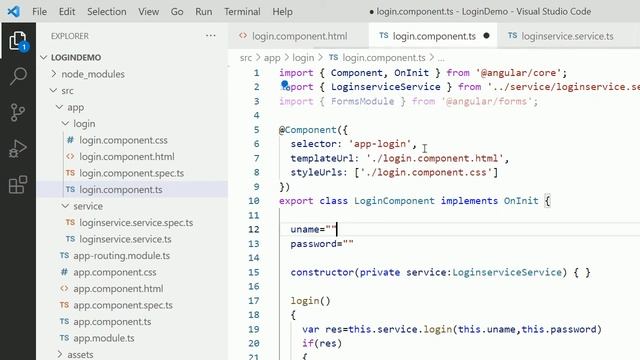Viewport: 640px width, 360px height.
Task: Click the unsaved dot on login.component.ts tab
Action: [x=486, y=36]
